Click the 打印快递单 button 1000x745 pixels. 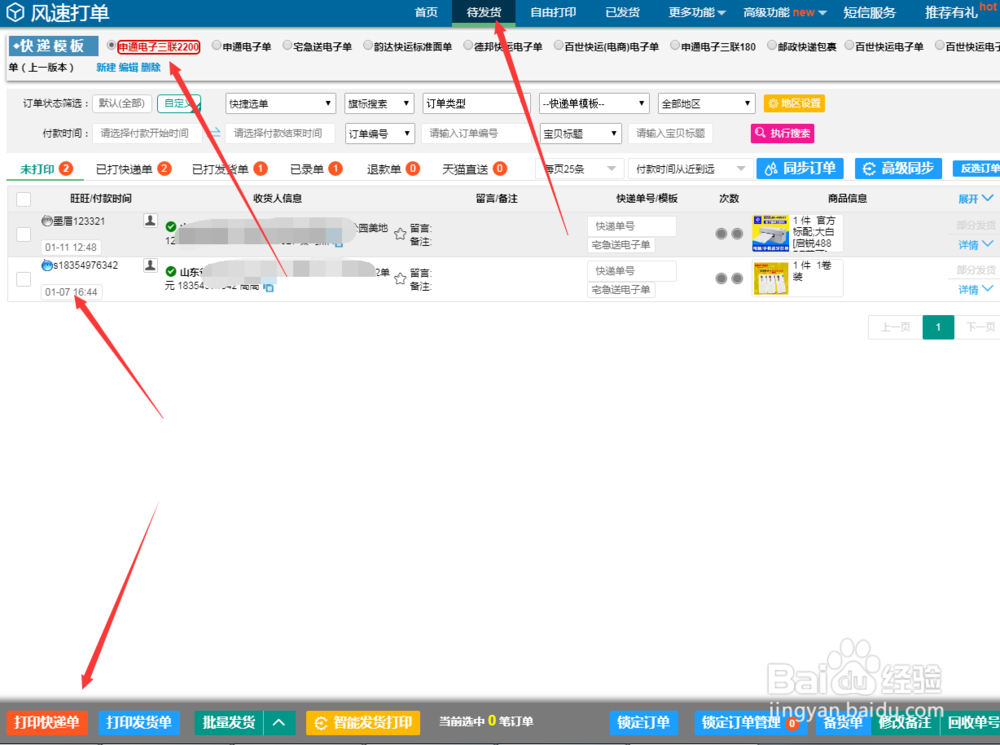[x=47, y=723]
